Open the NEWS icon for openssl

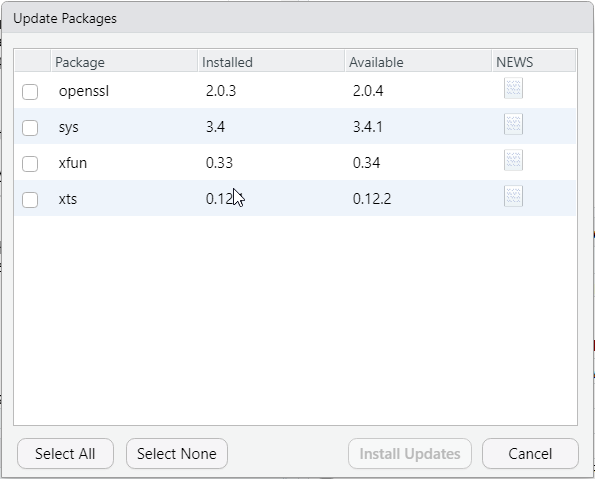513,88
